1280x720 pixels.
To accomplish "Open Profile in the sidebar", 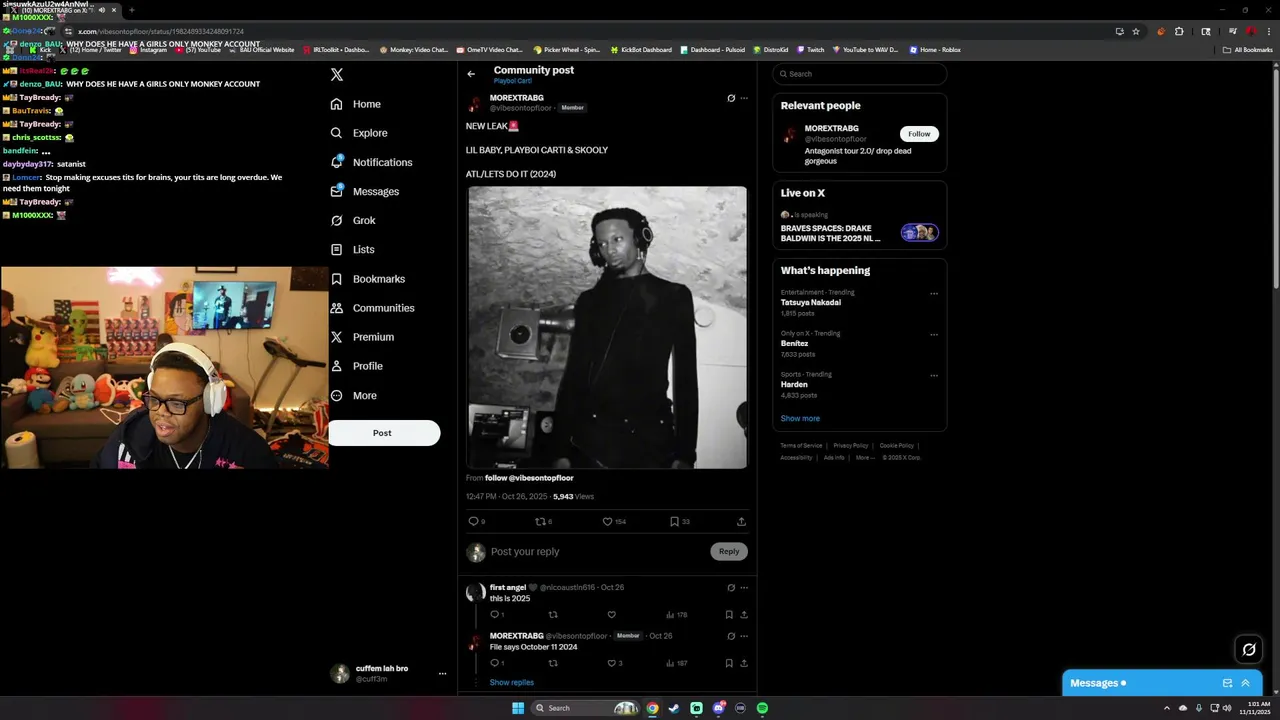I will coord(357,366).
